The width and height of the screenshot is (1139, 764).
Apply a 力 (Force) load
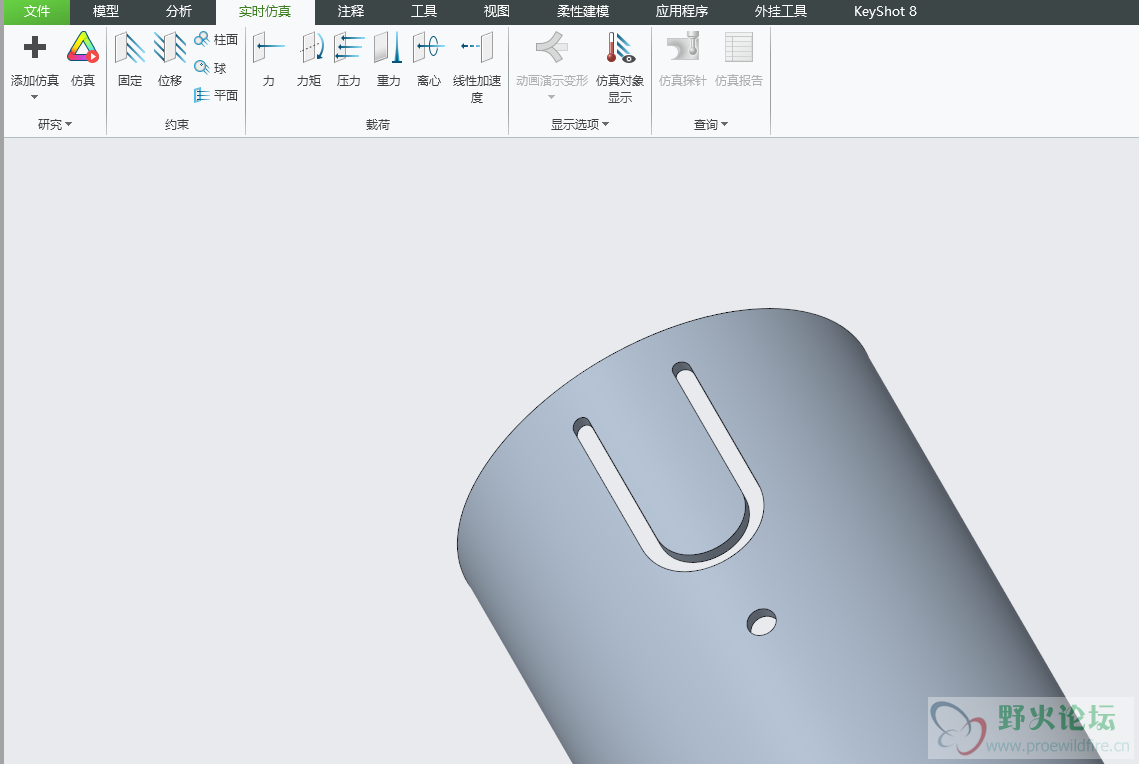[268, 48]
